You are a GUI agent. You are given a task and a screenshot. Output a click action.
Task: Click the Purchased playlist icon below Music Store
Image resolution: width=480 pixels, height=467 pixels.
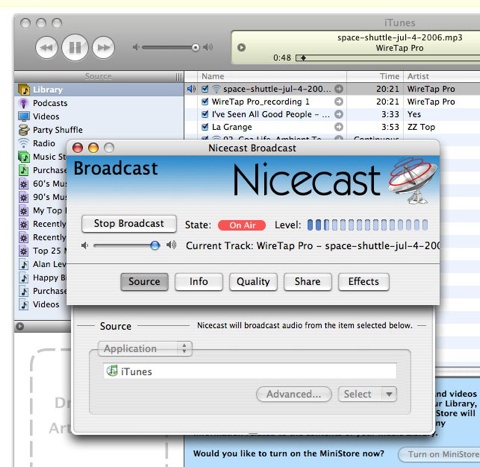24,170
